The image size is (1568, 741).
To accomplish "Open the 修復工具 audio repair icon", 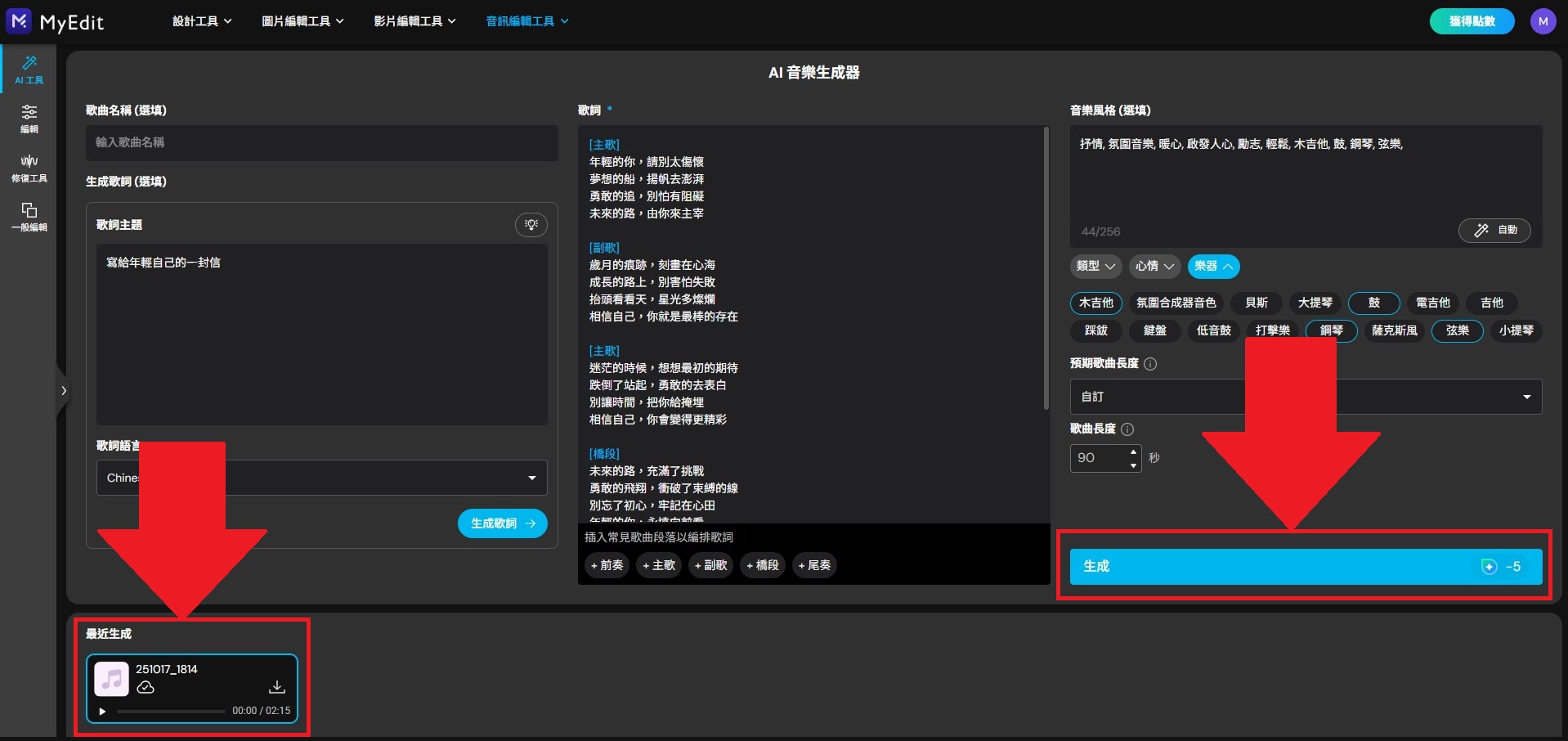I will pyautogui.click(x=29, y=167).
